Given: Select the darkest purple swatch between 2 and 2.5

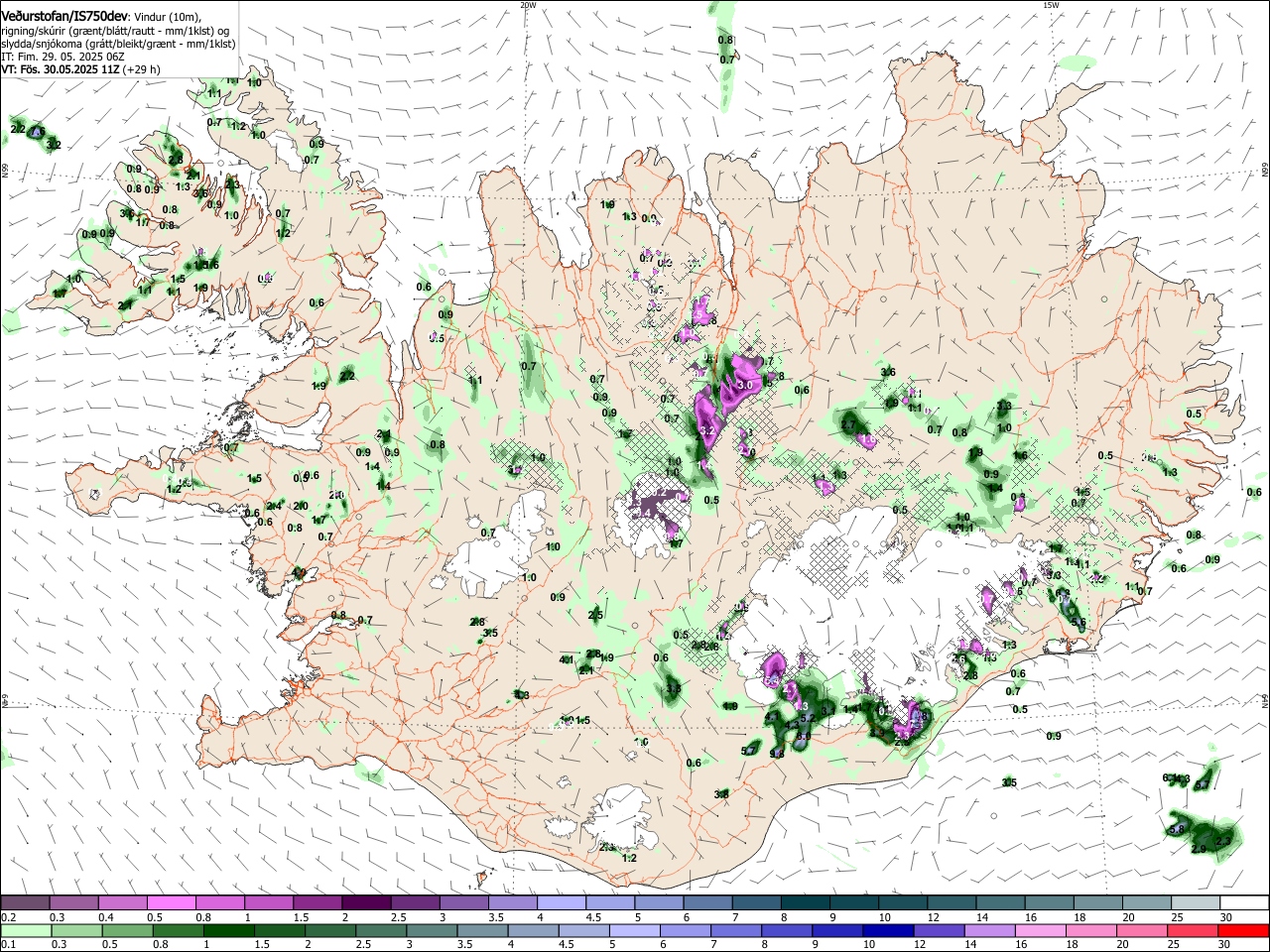Looking at the screenshot, I should pyautogui.click(x=365, y=903).
